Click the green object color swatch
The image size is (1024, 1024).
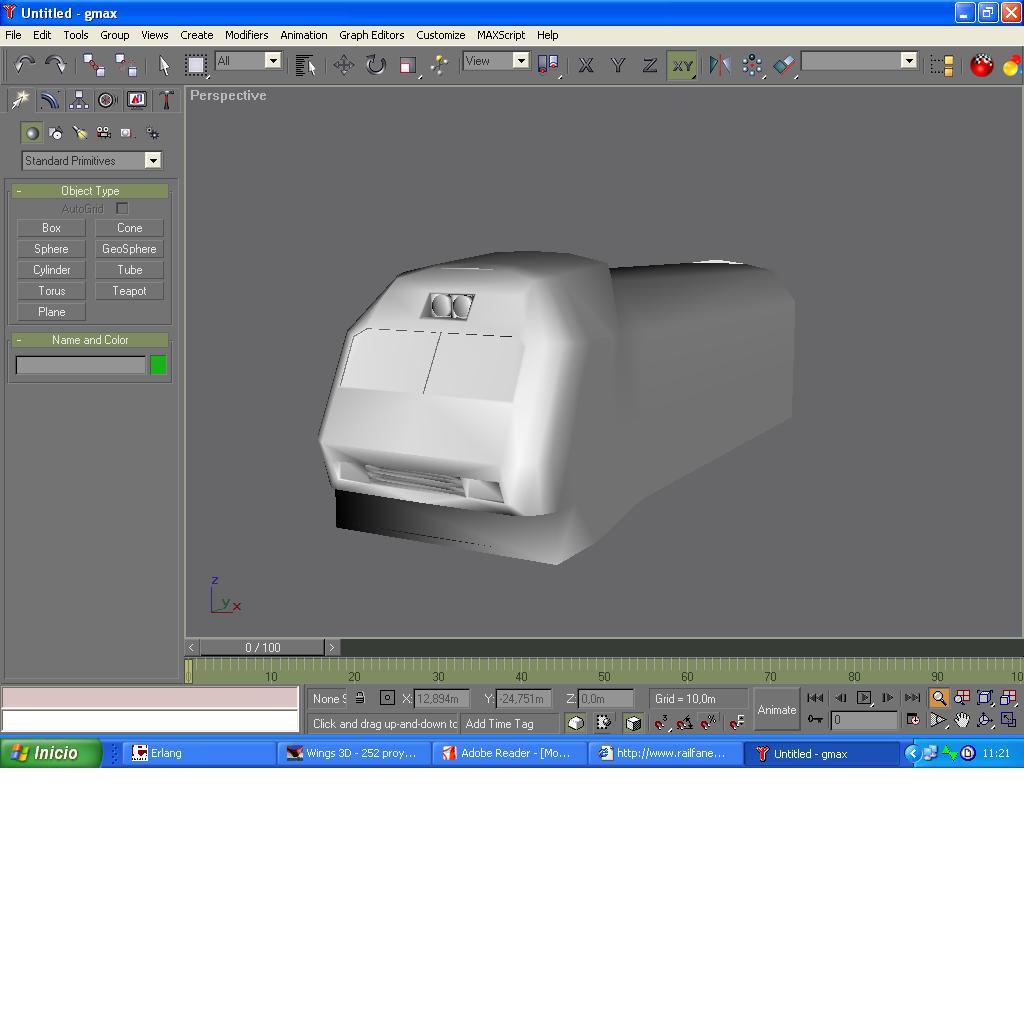click(158, 365)
